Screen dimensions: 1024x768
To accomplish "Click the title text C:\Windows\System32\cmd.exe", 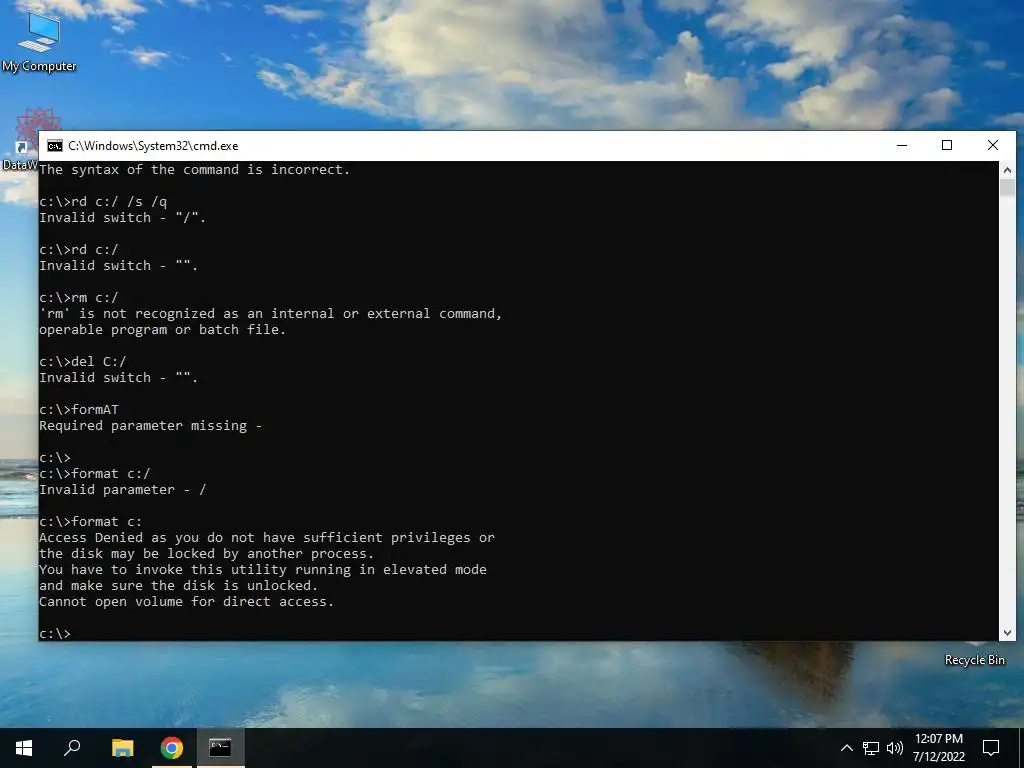I will pos(153,146).
